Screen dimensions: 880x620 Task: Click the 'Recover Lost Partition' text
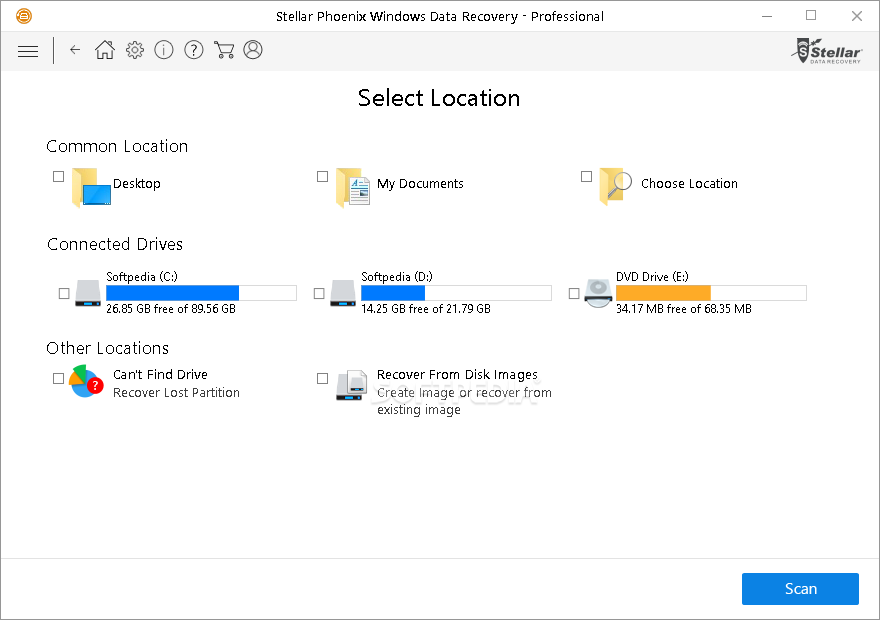(x=176, y=392)
